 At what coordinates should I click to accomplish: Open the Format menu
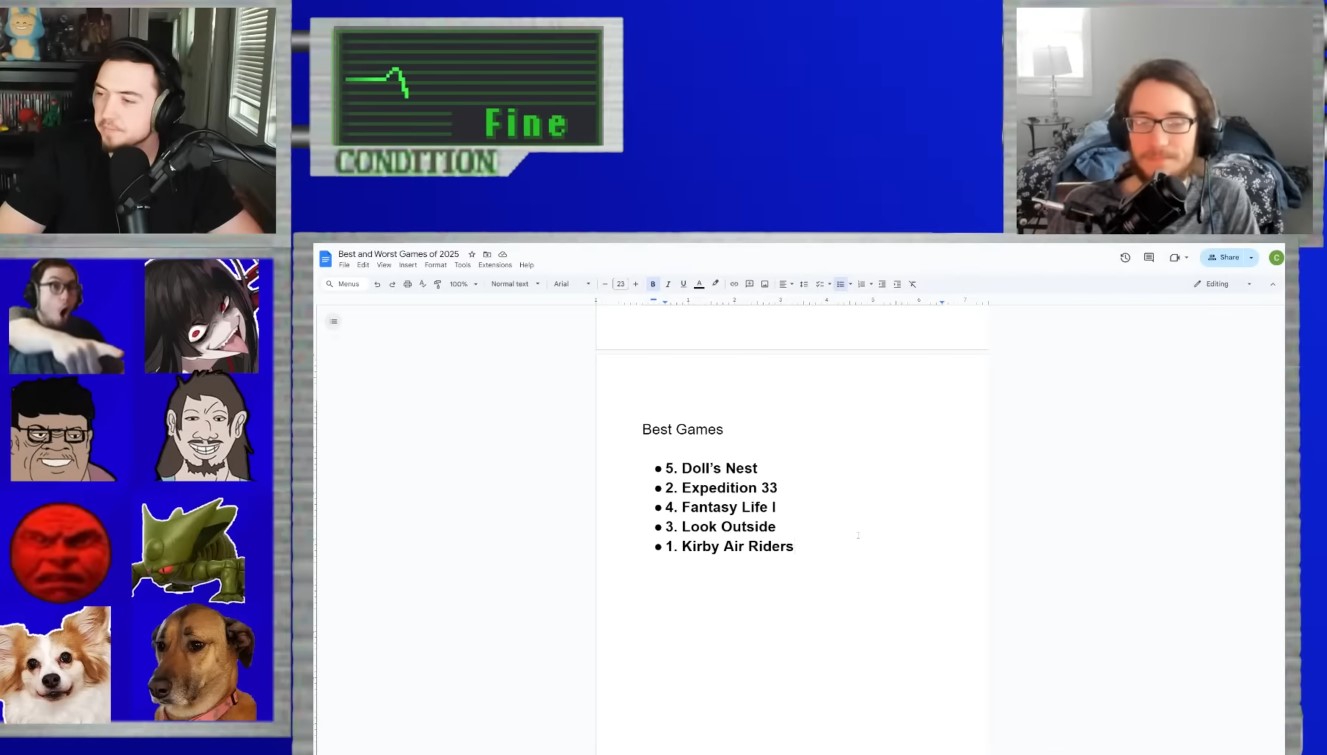(x=435, y=266)
